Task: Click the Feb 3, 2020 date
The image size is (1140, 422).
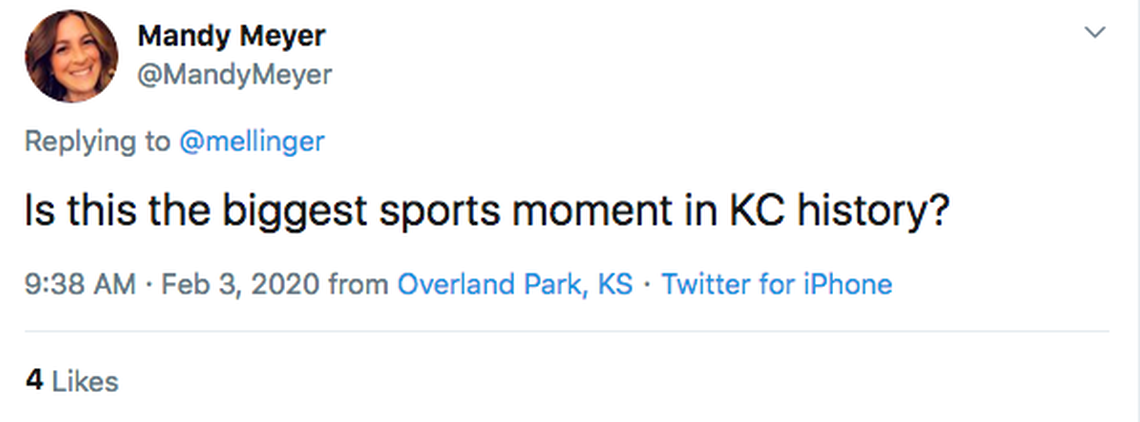Action: (234, 285)
